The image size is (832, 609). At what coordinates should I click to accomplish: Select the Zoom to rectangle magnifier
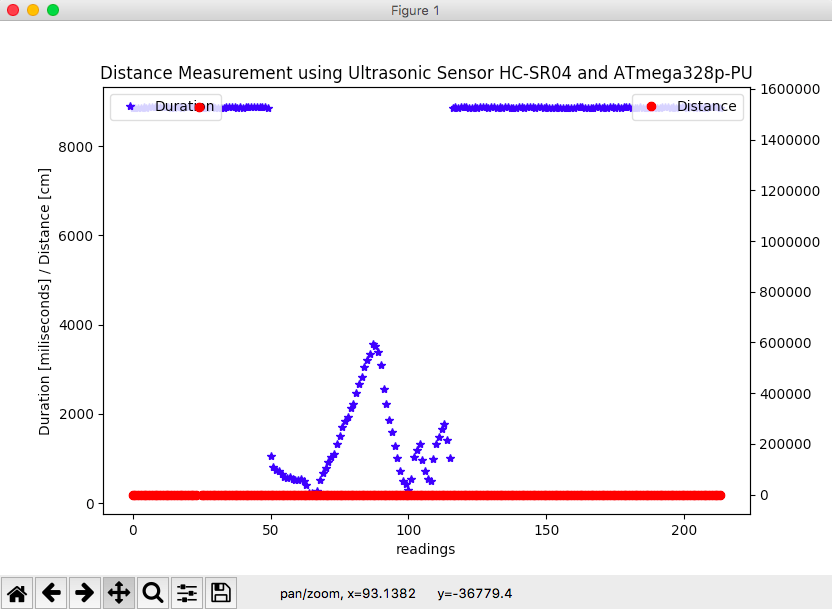point(153,593)
